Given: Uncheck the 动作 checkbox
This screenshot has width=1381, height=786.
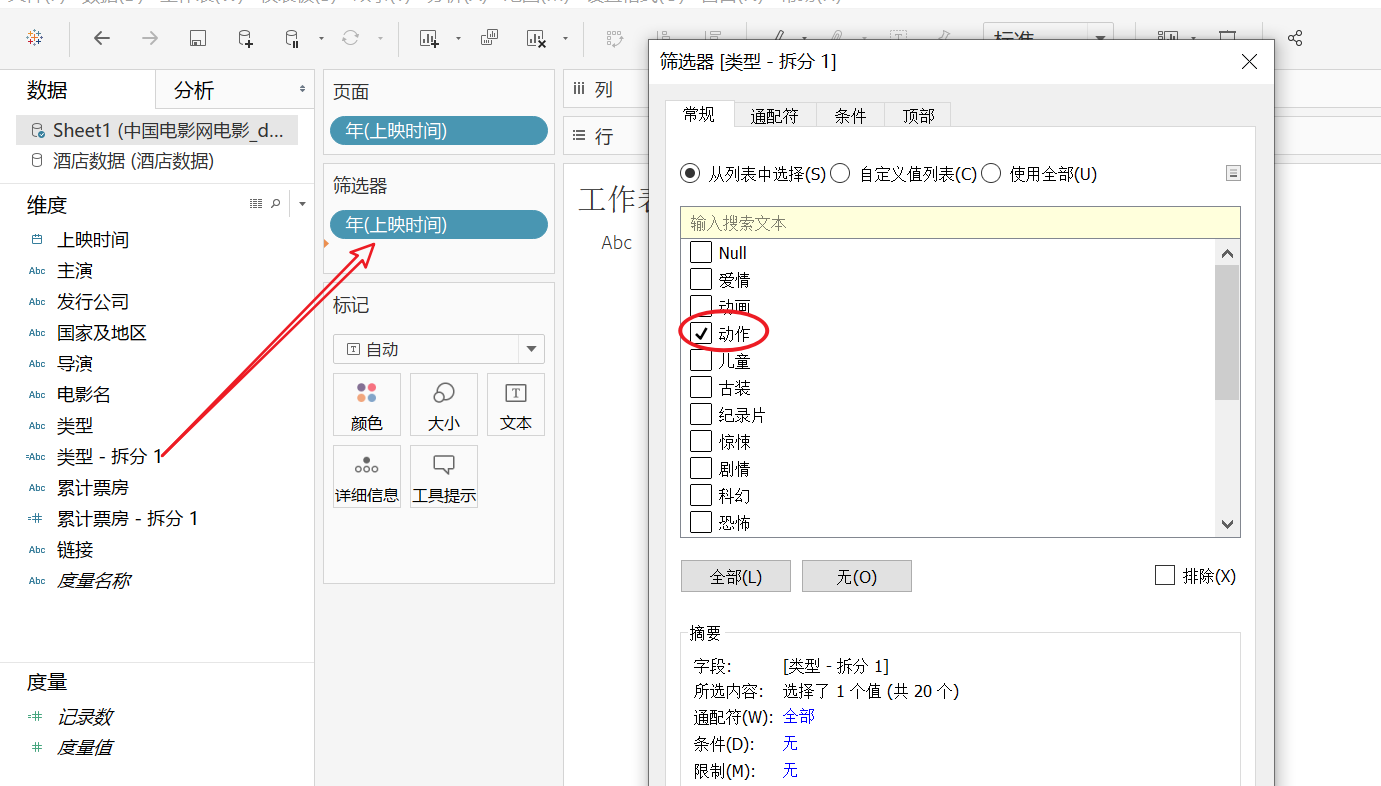Looking at the screenshot, I should tap(701, 334).
